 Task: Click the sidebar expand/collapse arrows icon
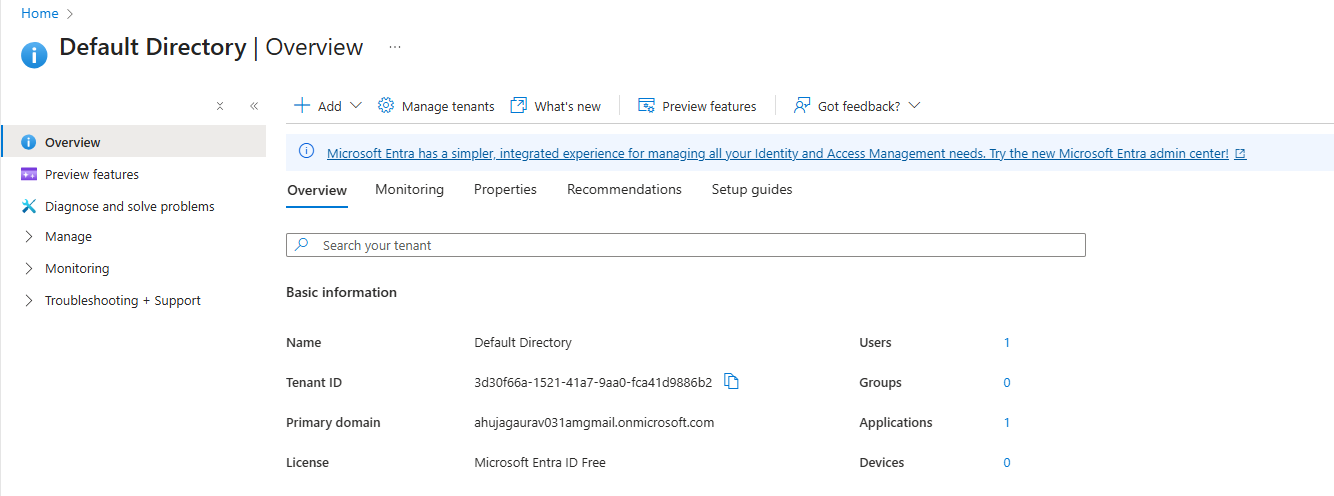pos(220,106)
